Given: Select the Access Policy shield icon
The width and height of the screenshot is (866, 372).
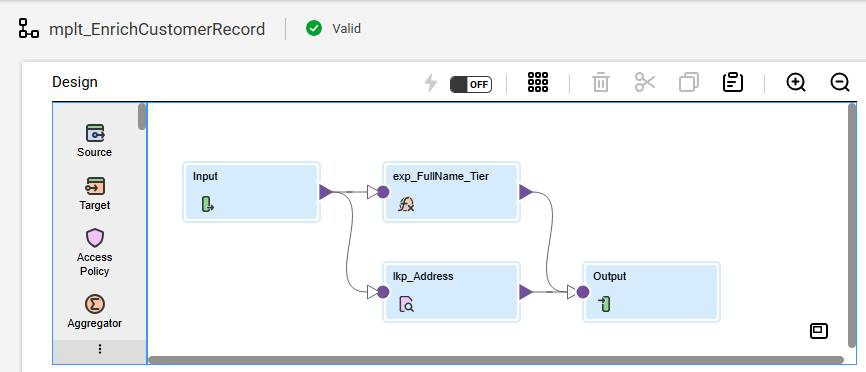Looking at the screenshot, I should (x=94, y=238).
